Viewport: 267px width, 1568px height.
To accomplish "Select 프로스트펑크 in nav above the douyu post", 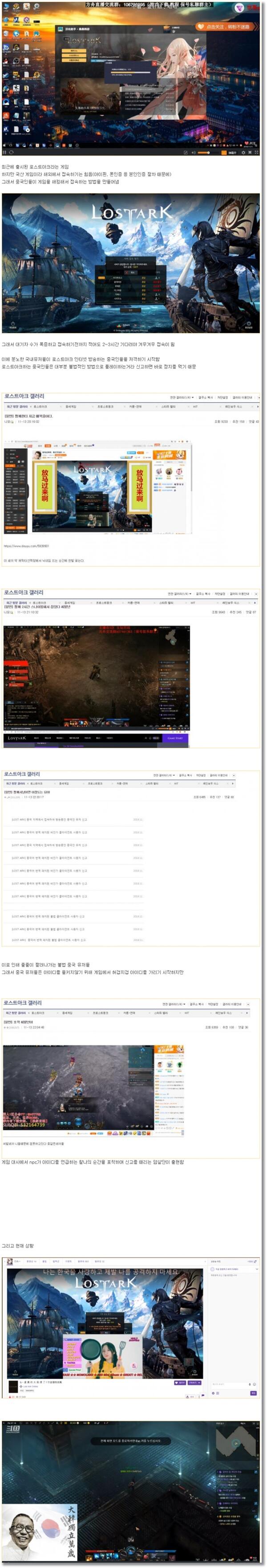I will click(x=105, y=407).
